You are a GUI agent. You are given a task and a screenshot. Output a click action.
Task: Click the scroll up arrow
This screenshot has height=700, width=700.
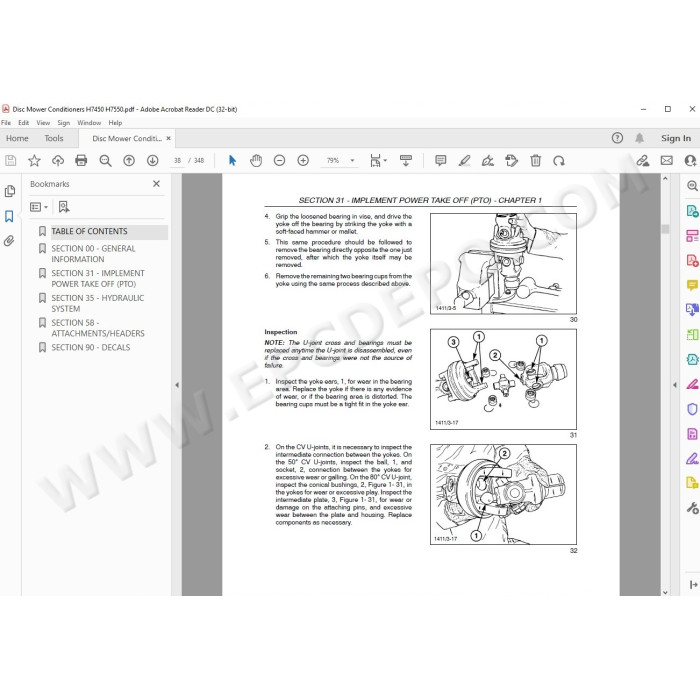click(x=665, y=178)
